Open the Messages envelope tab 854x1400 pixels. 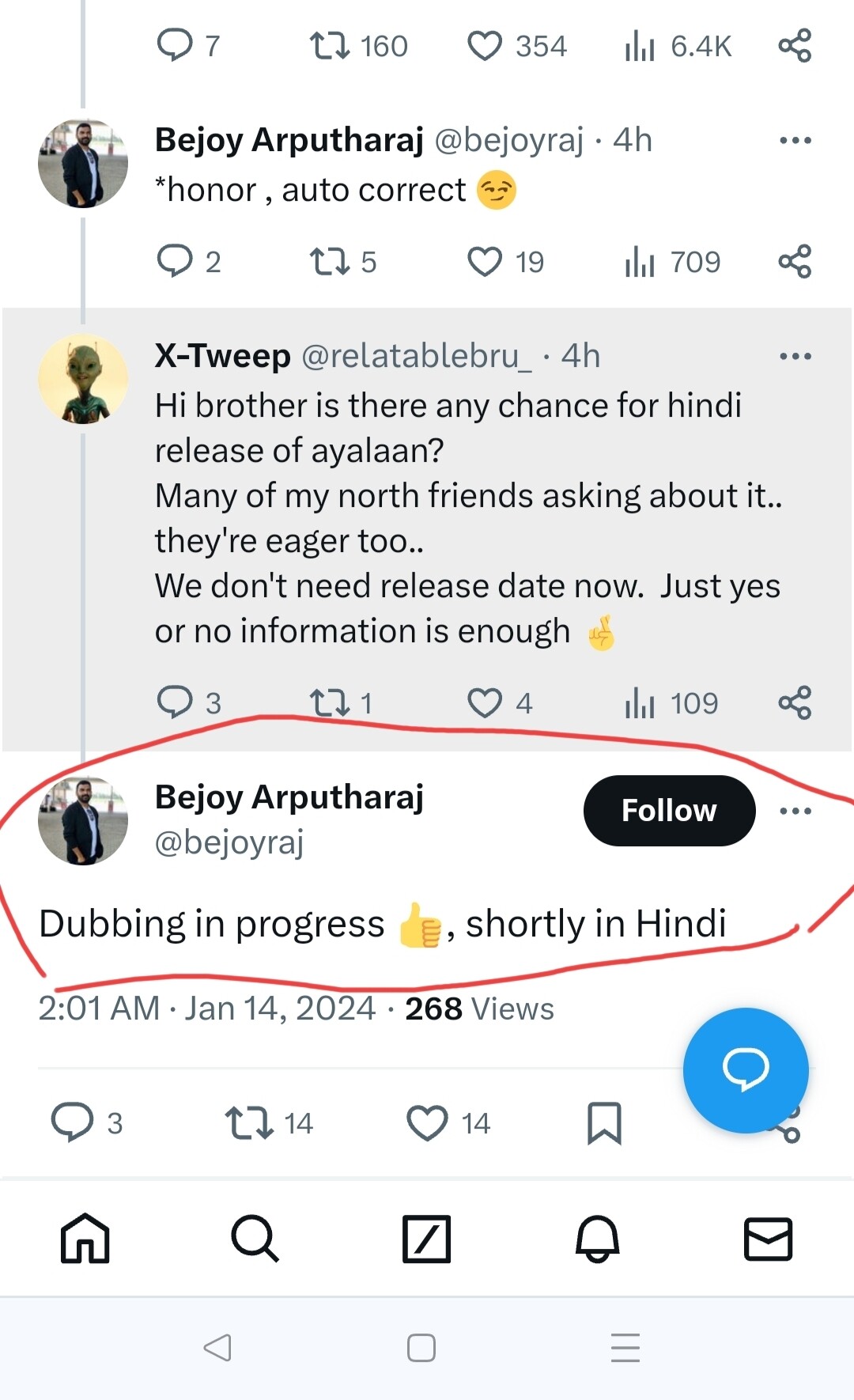(x=768, y=1238)
